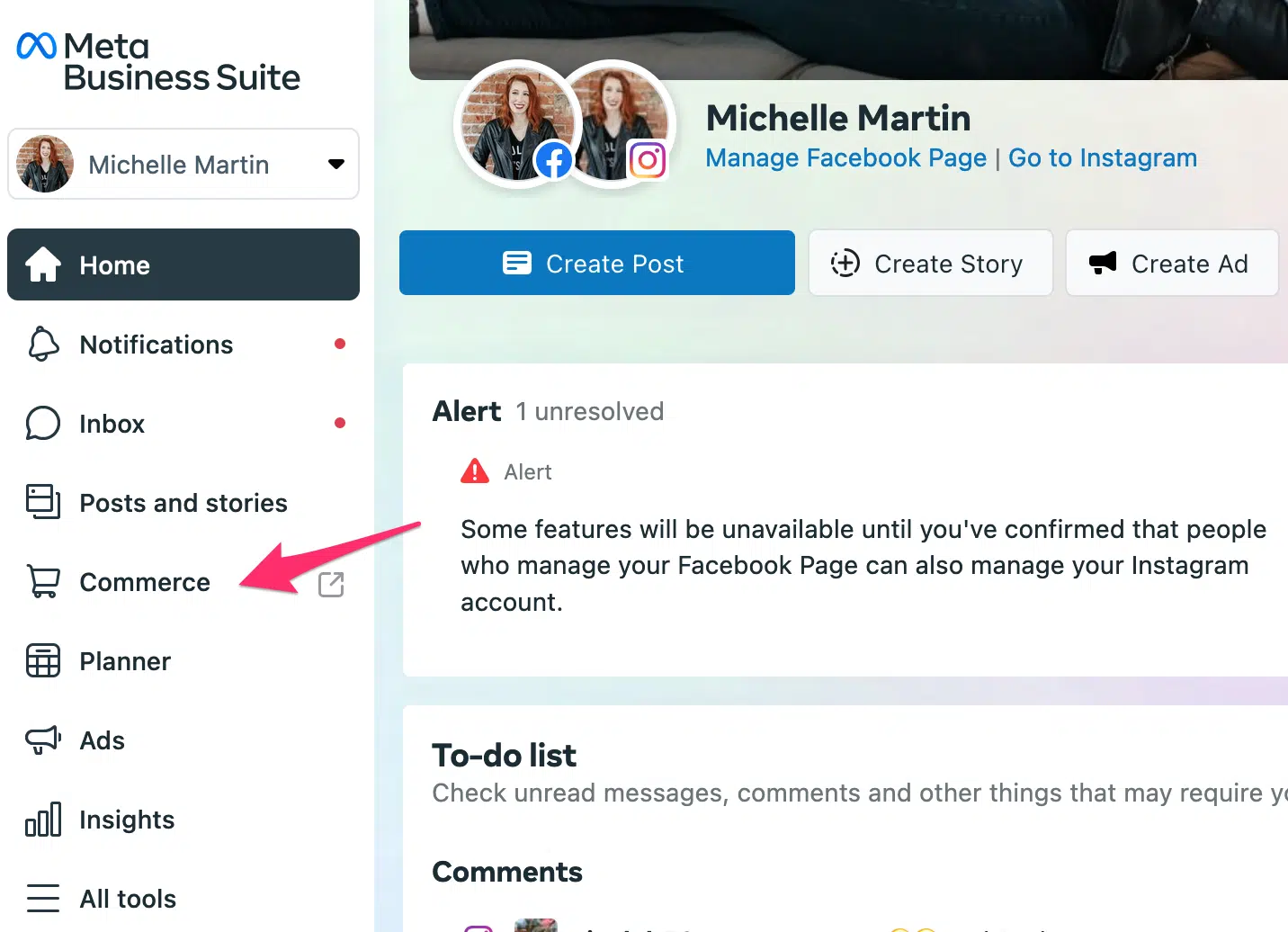This screenshot has height=932, width=1288.
Task: Open Notifications via the bell icon
Action: [43, 344]
